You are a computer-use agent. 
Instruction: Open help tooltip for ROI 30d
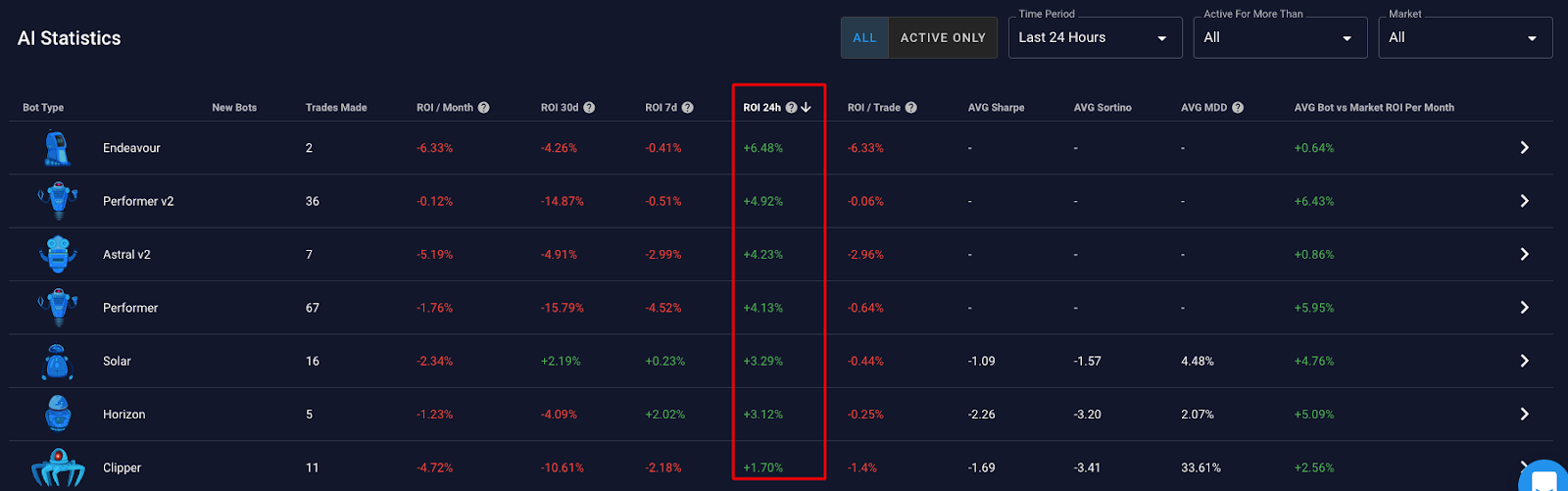point(589,108)
